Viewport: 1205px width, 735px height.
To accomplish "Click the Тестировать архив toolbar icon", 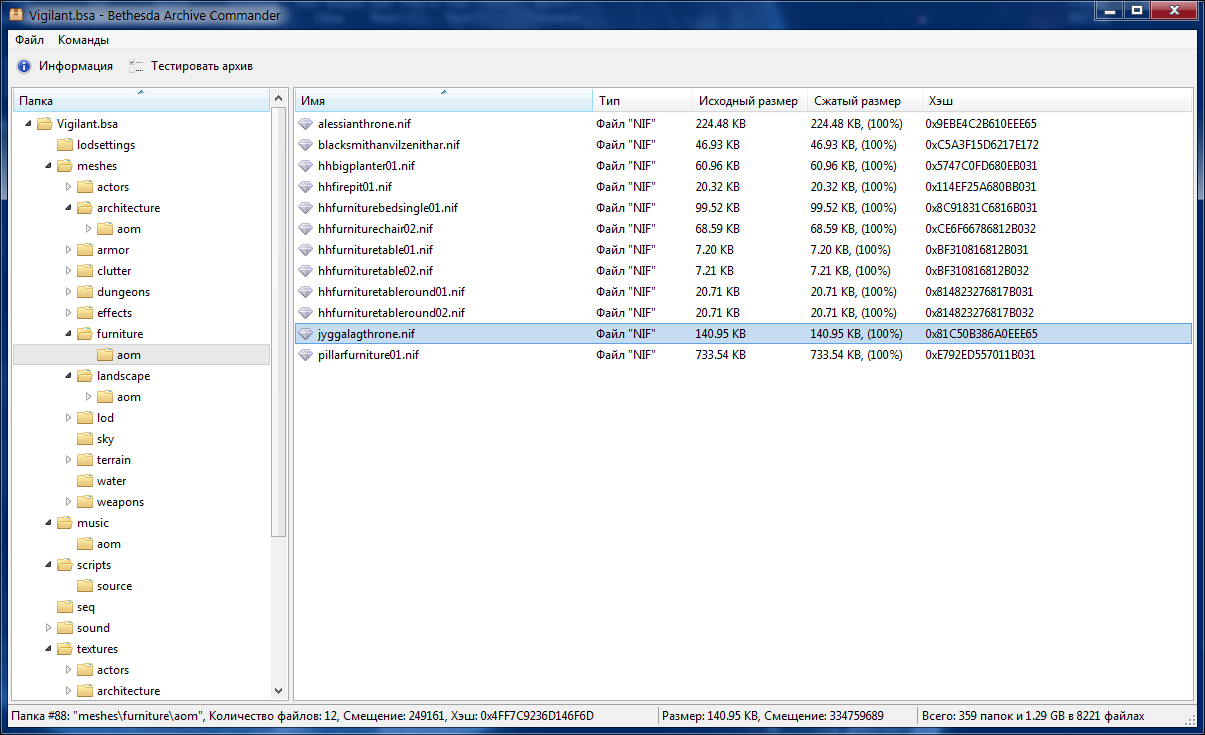I will [136, 66].
